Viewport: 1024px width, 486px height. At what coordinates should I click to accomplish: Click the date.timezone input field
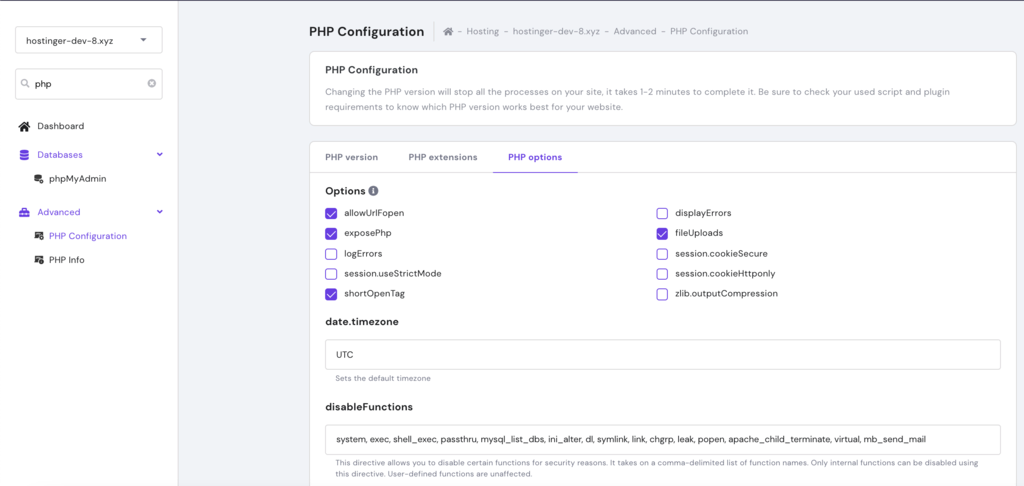click(x=663, y=354)
